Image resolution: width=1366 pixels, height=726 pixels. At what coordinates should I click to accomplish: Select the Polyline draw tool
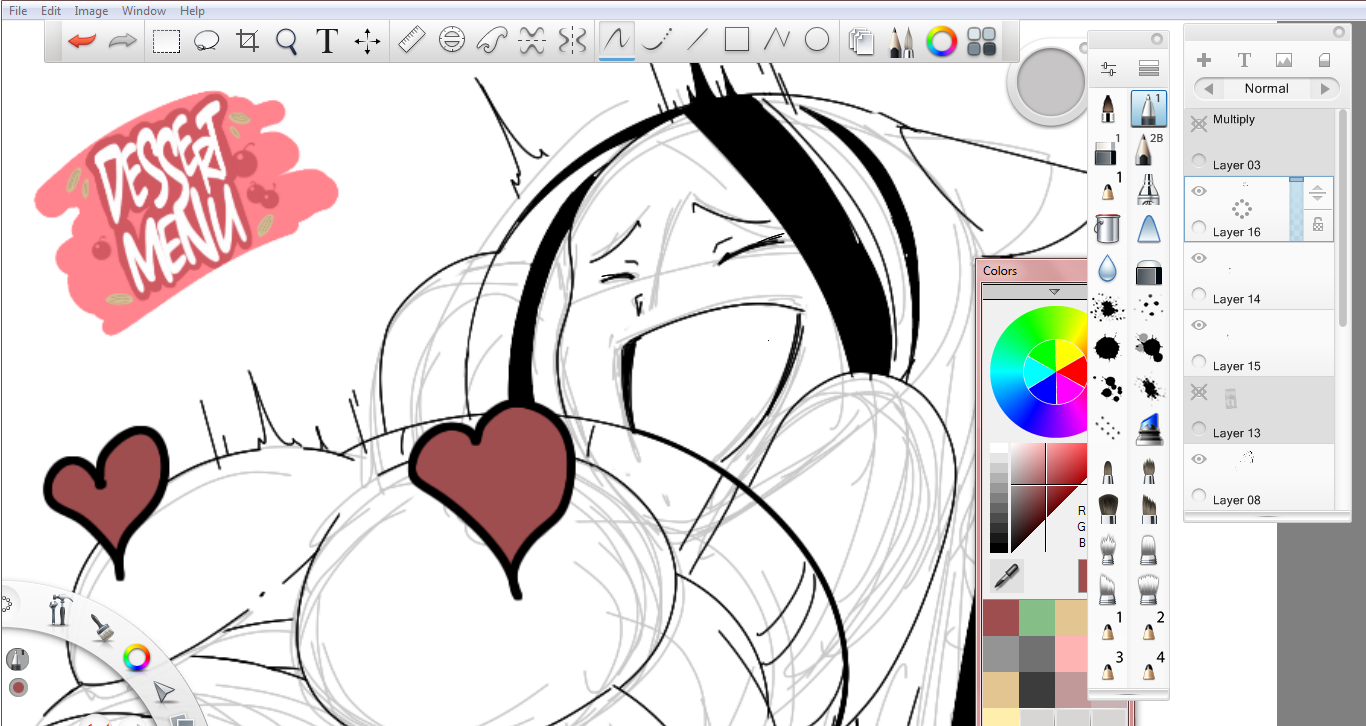tap(777, 41)
